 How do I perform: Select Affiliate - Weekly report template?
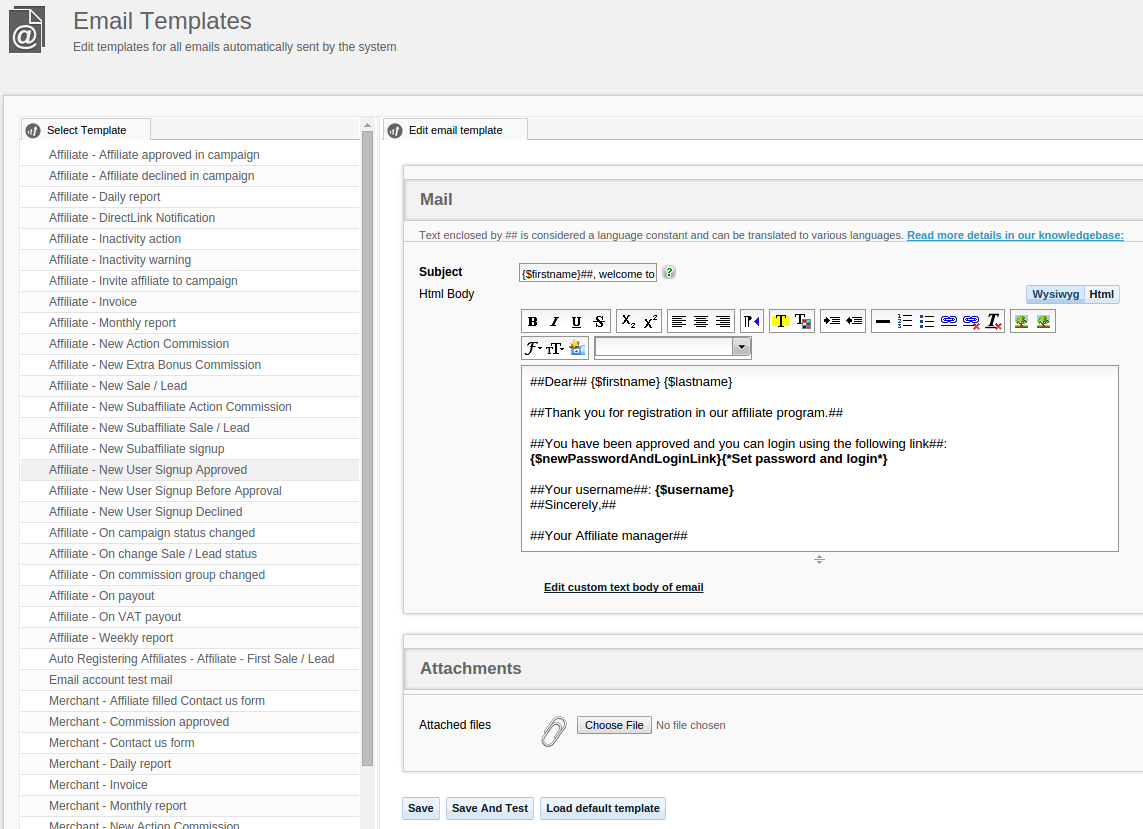pyautogui.click(x=190, y=638)
